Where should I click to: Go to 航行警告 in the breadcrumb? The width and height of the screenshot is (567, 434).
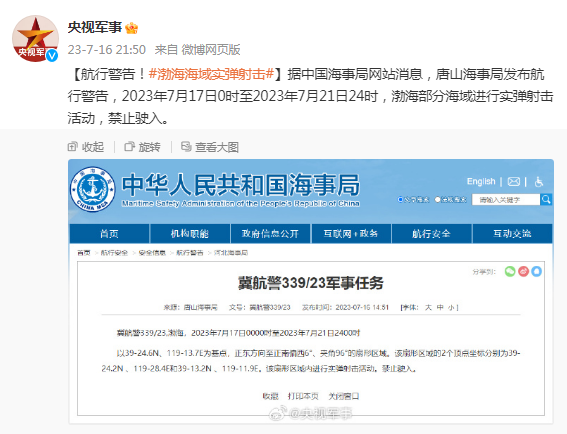click(x=189, y=252)
